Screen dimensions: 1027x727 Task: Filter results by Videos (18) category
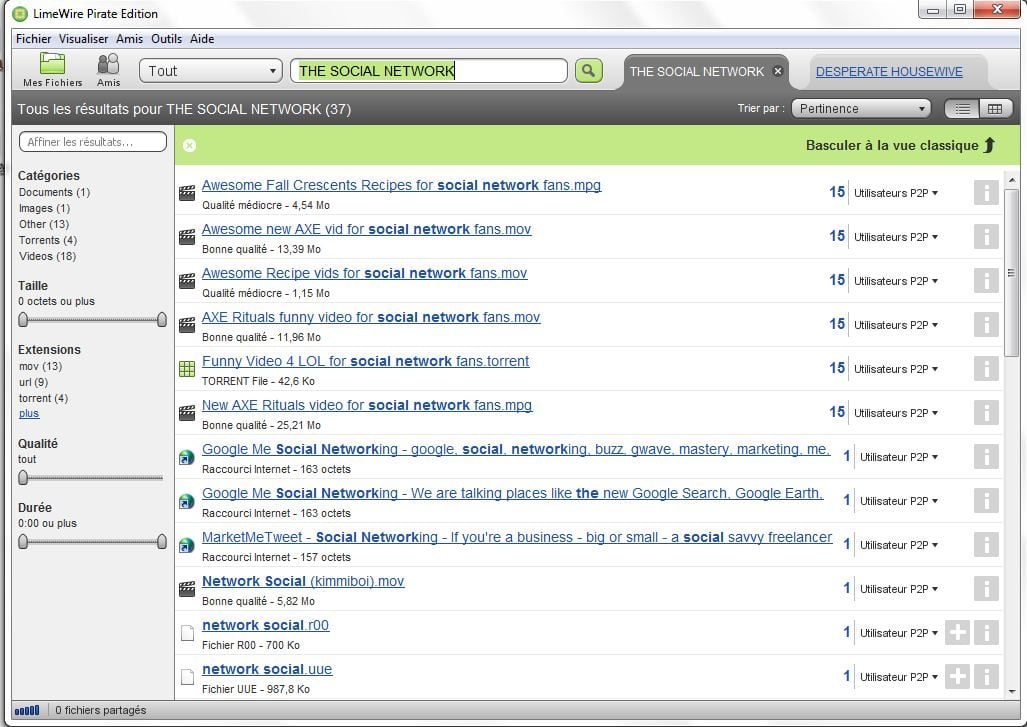[x=47, y=256]
